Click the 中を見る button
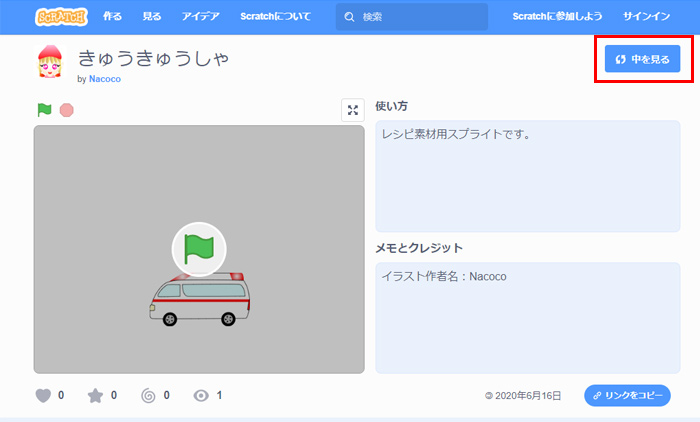Image resolution: width=700 pixels, height=422 pixels. tap(642, 59)
